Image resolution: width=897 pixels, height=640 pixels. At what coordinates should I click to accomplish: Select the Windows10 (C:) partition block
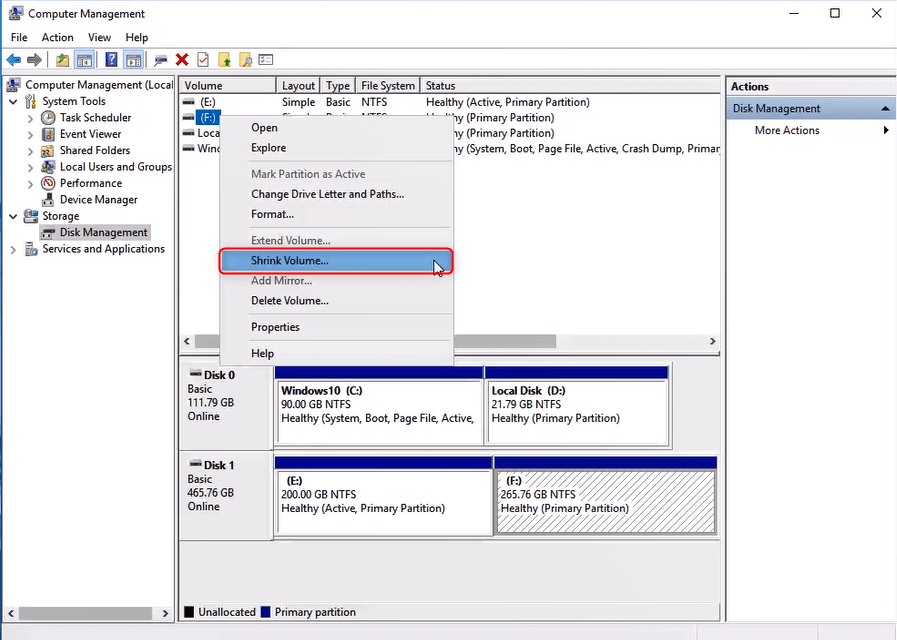point(379,406)
